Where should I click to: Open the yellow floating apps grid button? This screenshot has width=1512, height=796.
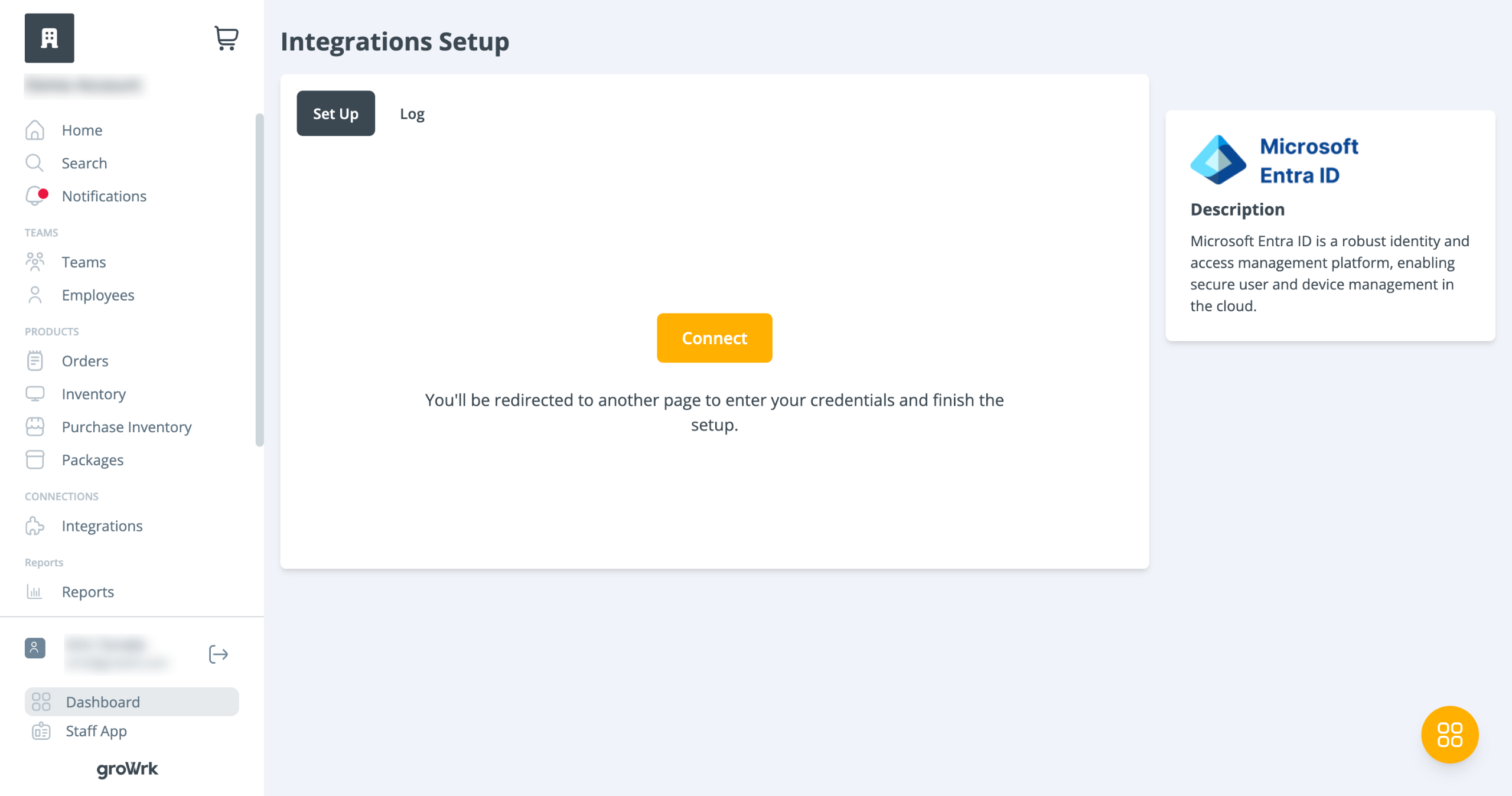[x=1449, y=734]
